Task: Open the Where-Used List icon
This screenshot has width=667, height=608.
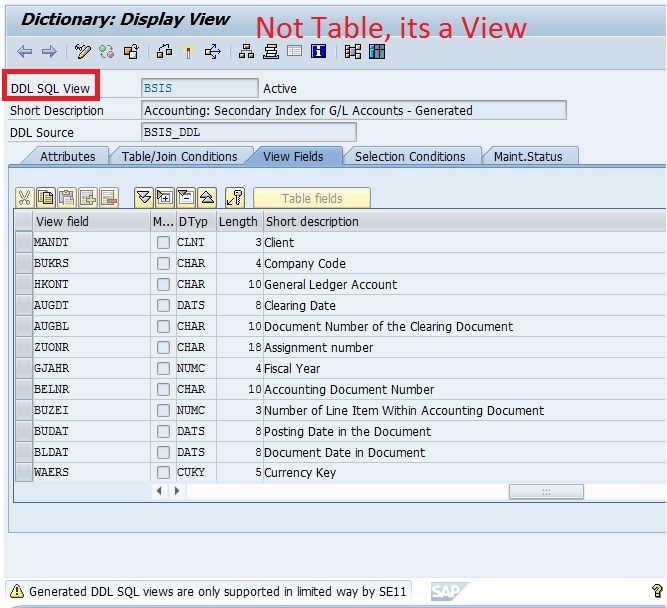Action: [x=213, y=52]
